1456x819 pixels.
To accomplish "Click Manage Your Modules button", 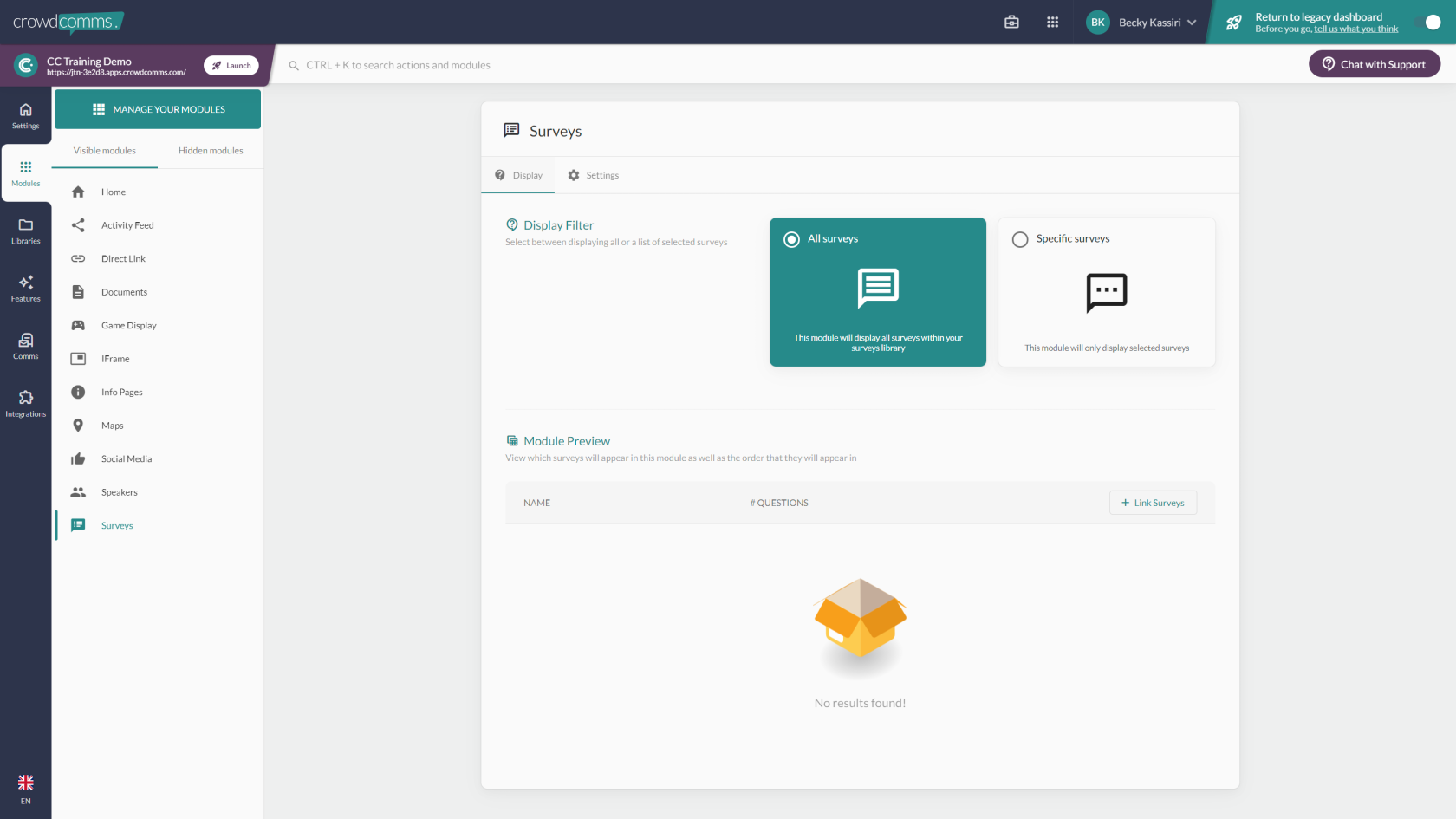I will click(158, 109).
